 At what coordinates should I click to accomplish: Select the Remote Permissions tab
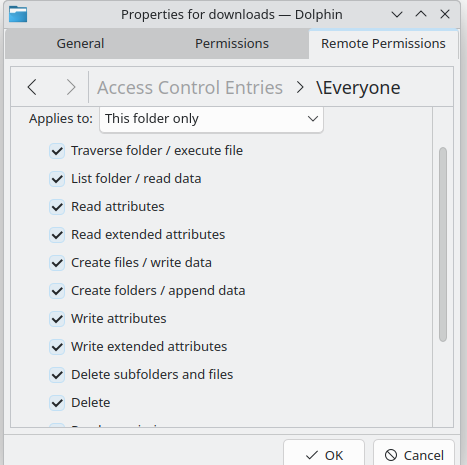click(383, 44)
